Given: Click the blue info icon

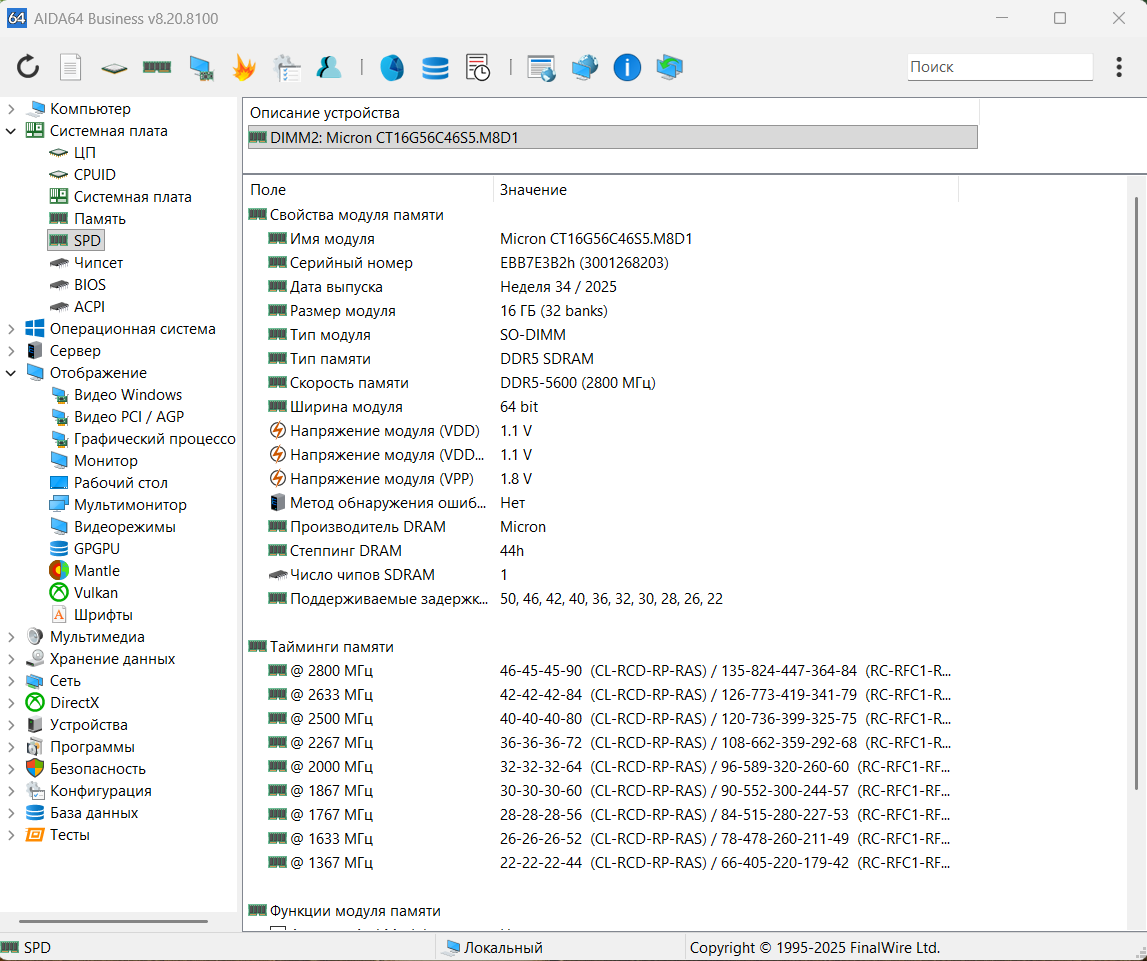Looking at the screenshot, I should 627,67.
